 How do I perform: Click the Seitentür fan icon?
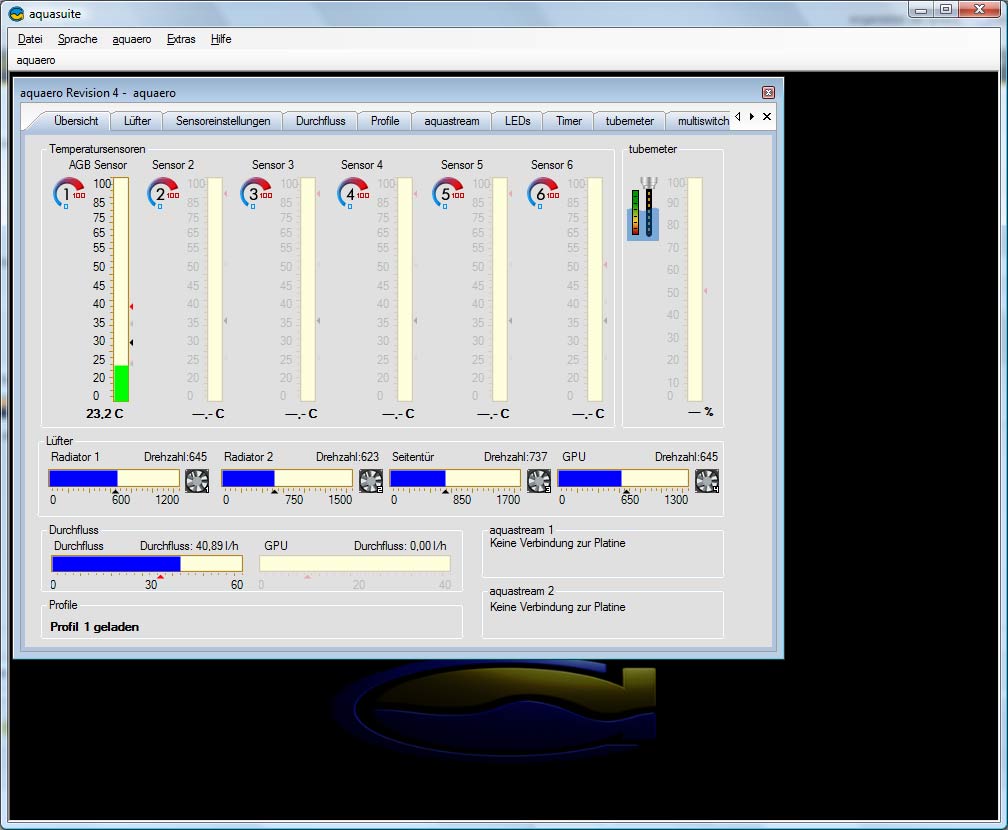539,481
